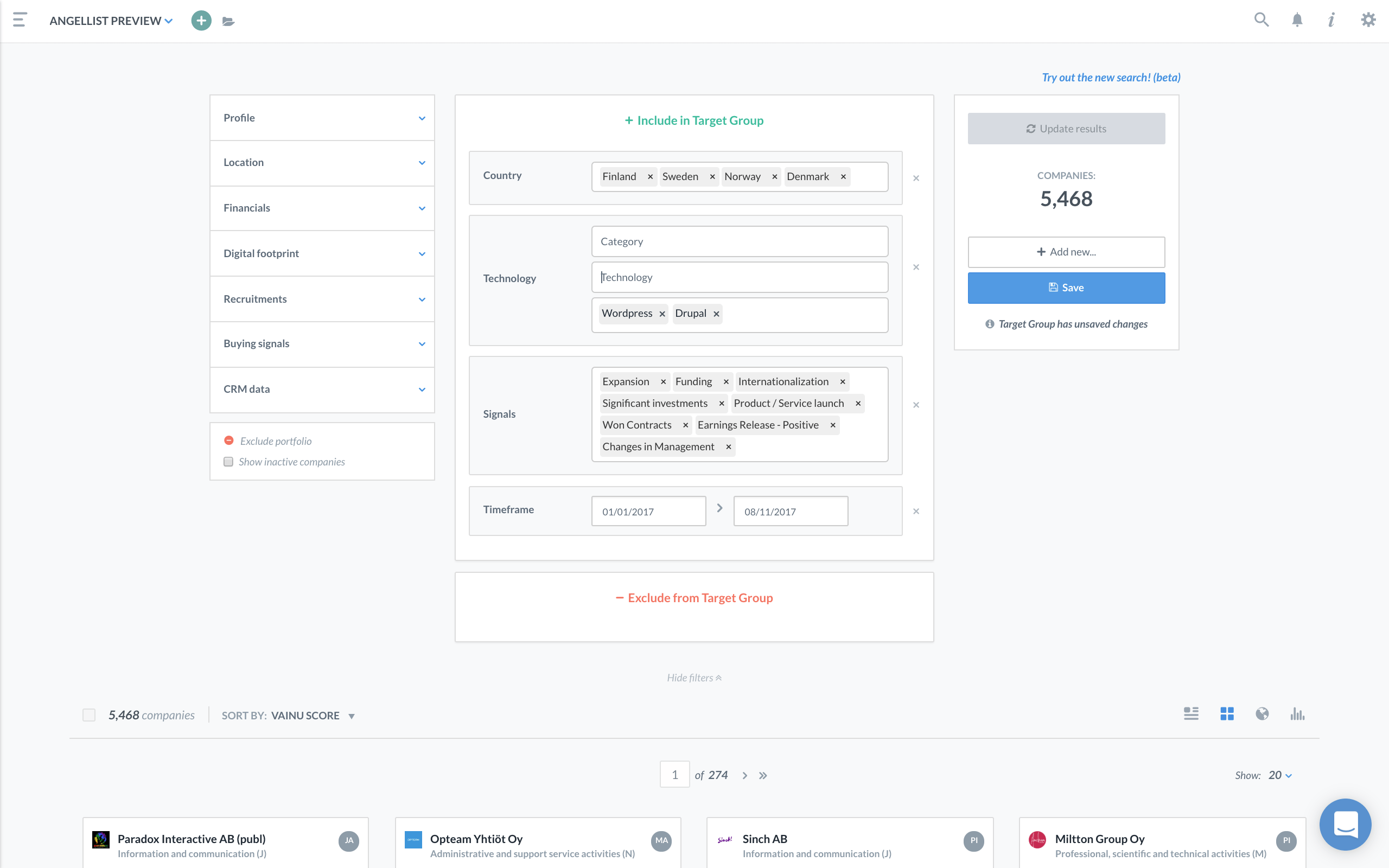
Task: Remove the Signals filter row
Action: click(916, 405)
